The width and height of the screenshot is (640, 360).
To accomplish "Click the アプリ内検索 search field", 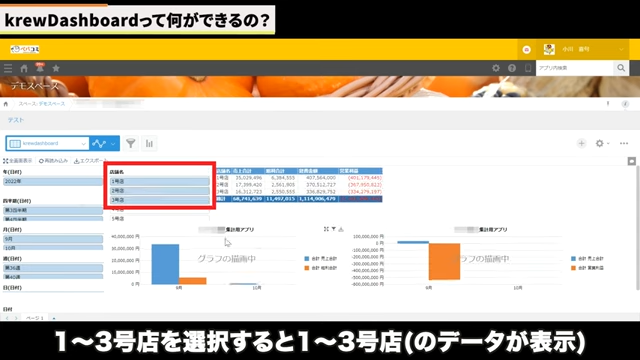I will pyautogui.click(x=575, y=68).
